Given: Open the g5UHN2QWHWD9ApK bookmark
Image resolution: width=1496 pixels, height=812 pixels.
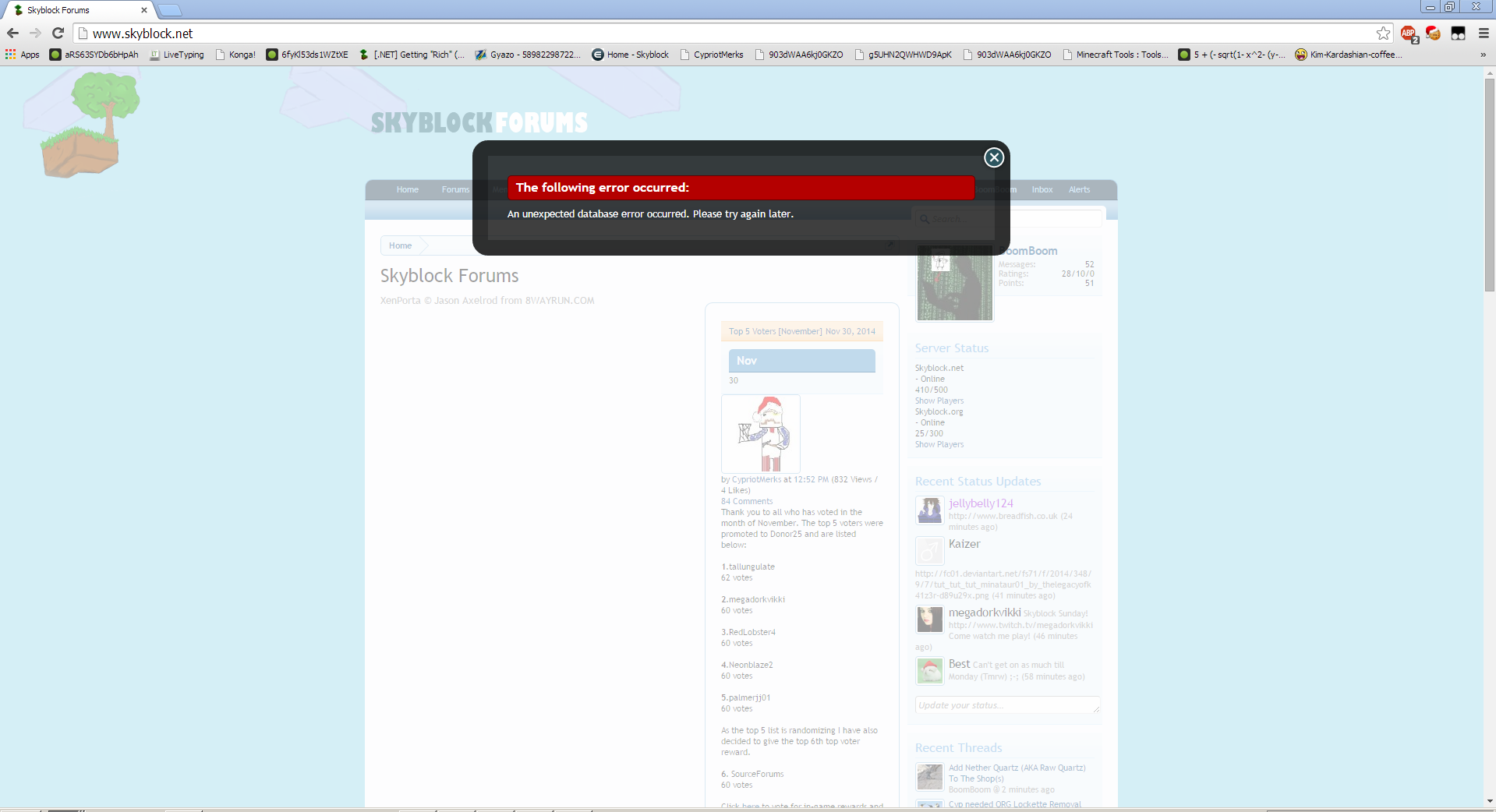Looking at the screenshot, I should click(x=903, y=55).
